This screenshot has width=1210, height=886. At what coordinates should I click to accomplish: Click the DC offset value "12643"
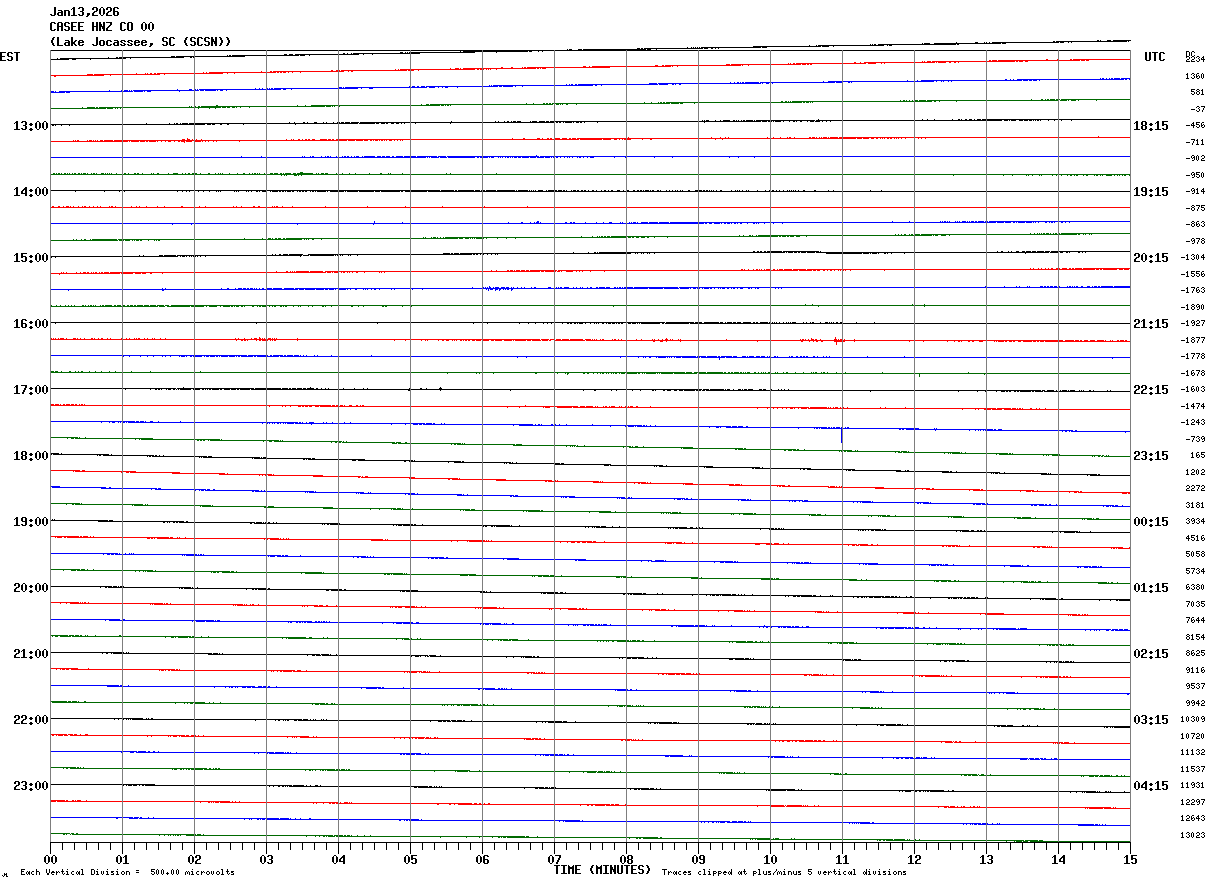[x=1193, y=819]
